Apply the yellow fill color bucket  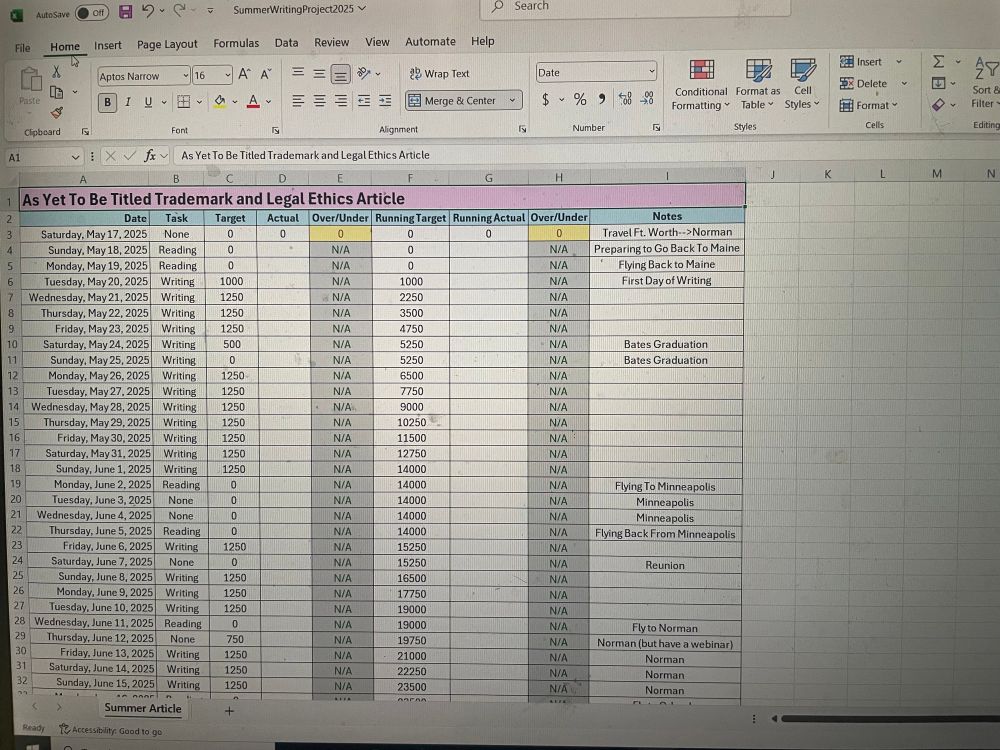tap(220, 101)
